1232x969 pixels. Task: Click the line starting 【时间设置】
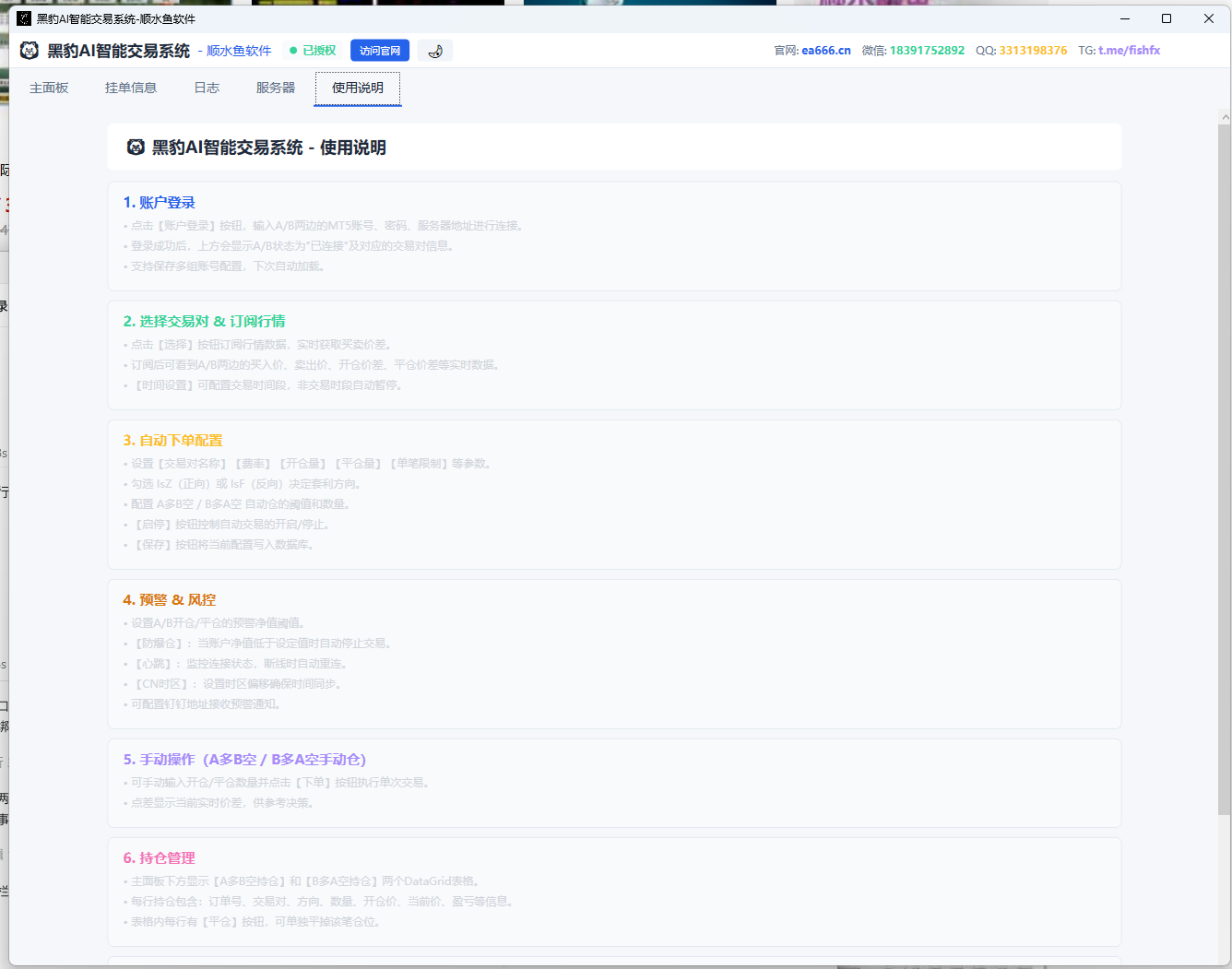pos(263,385)
